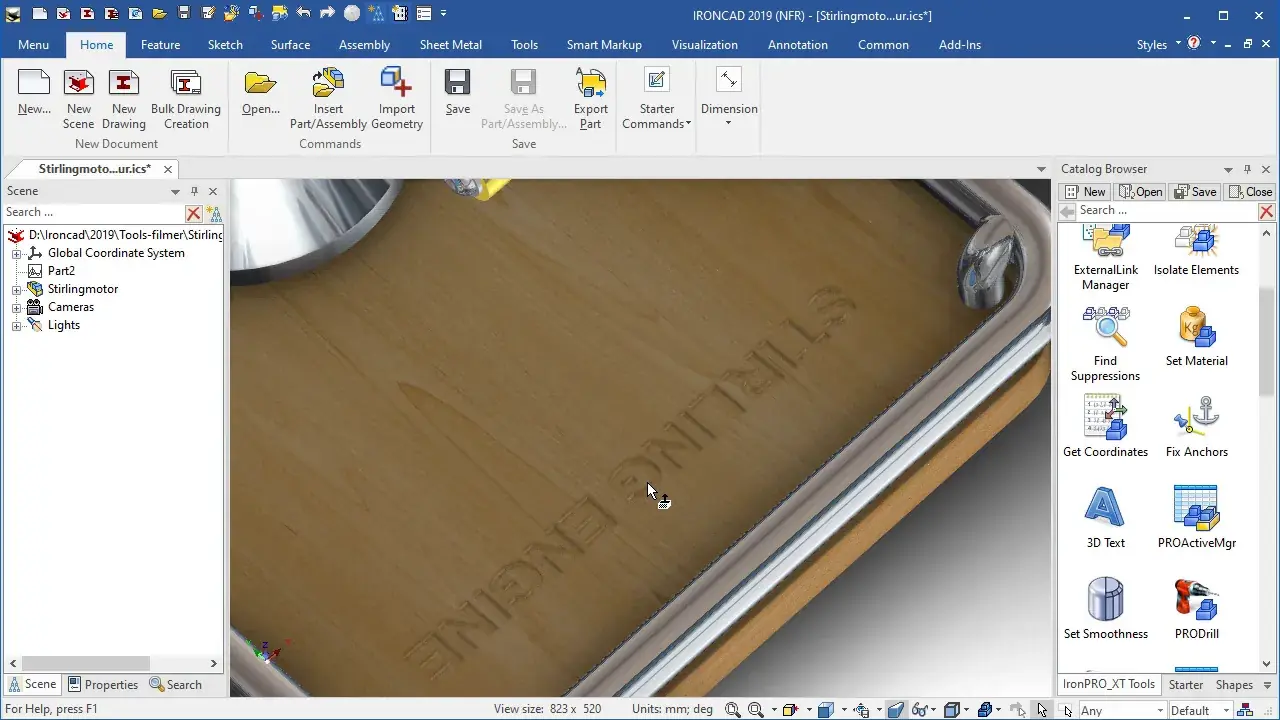This screenshot has width=1280, height=720.
Task: Toggle the arrow select mode in status bar
Action: click(1042, 710)
